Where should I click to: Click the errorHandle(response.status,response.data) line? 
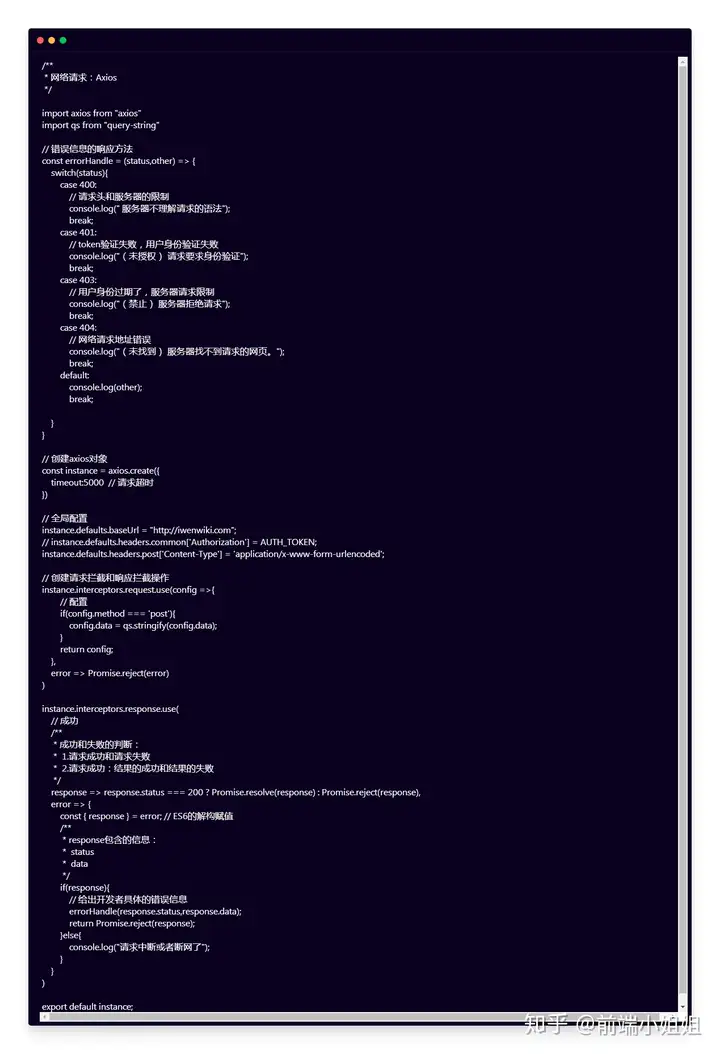click(155, 911)
